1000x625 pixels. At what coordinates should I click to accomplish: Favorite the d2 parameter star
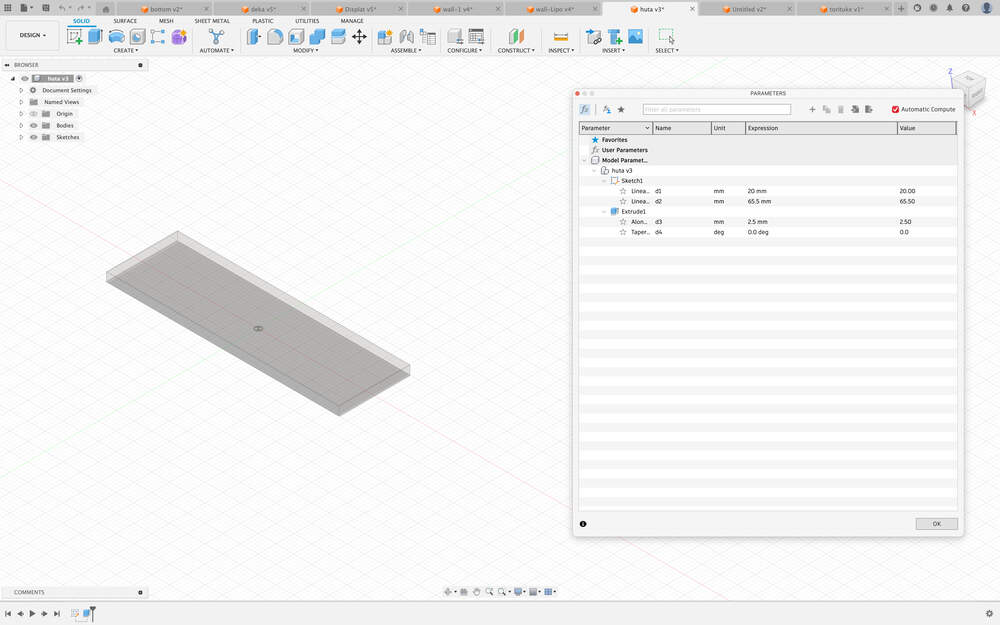point(623,202)
